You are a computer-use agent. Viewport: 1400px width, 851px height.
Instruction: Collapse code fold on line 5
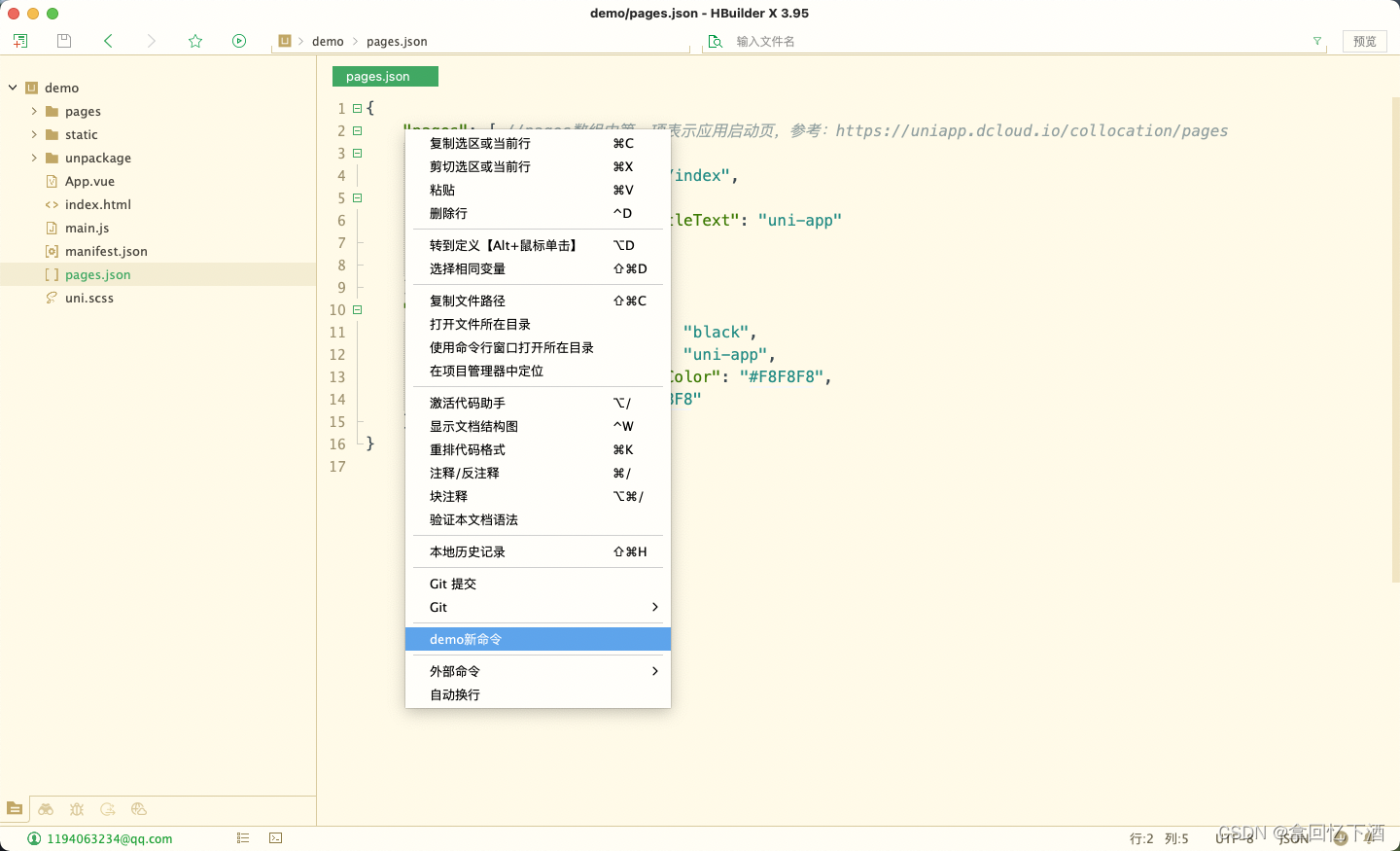click(358, 197)
